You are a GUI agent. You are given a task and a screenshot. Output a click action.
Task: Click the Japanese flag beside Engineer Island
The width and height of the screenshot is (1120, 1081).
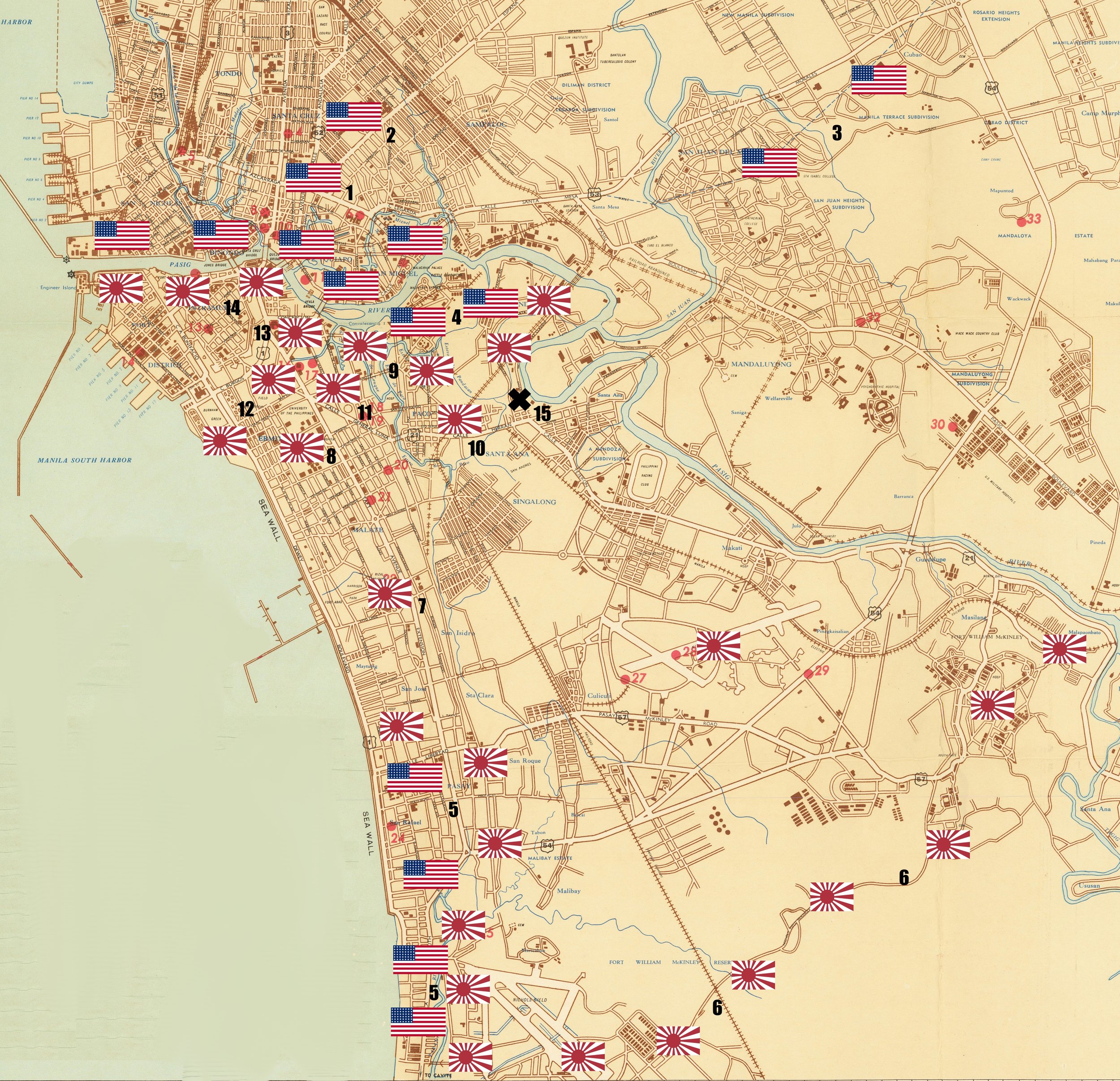tap(121, 288)
